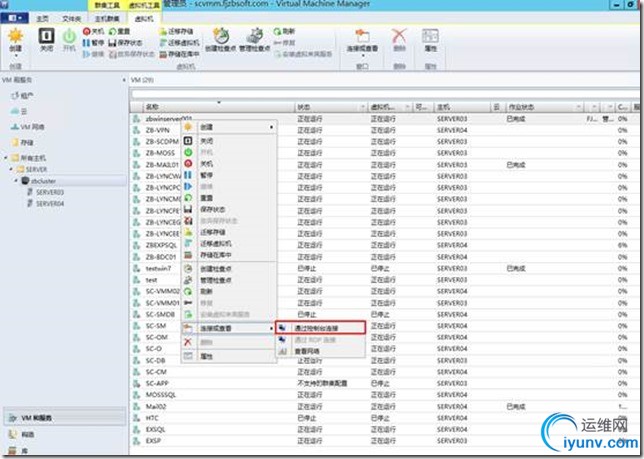Choose 管理检查点 in the context menu
Screen dimensions: 644x459
pos(229,280)
